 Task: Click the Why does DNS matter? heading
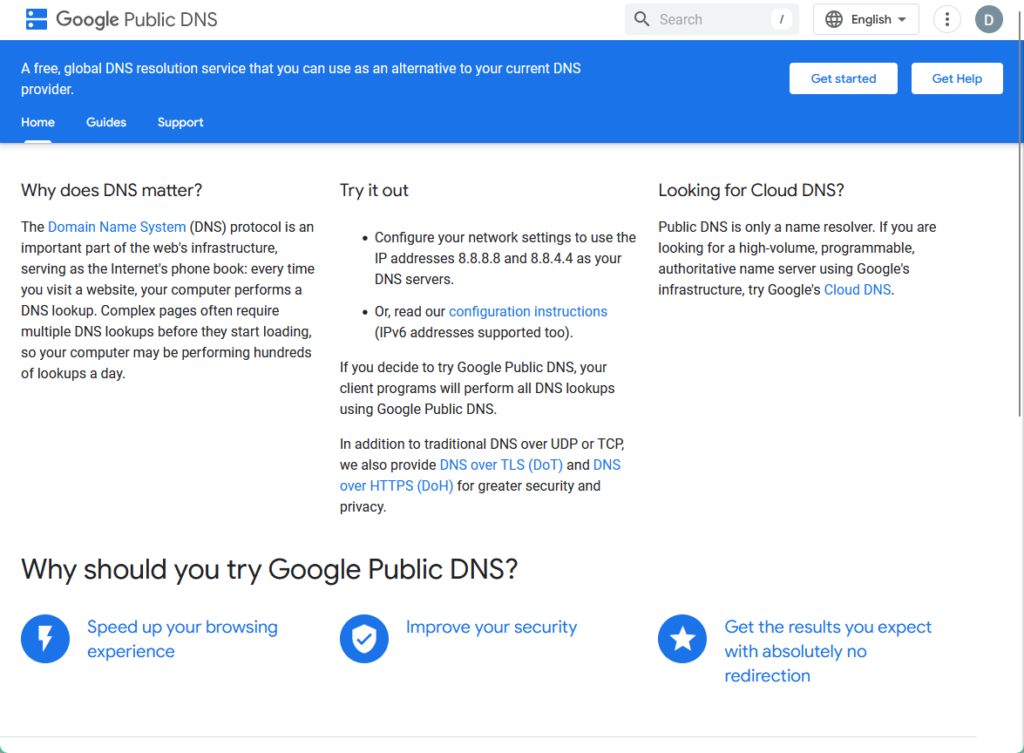(x=112, y=190)
